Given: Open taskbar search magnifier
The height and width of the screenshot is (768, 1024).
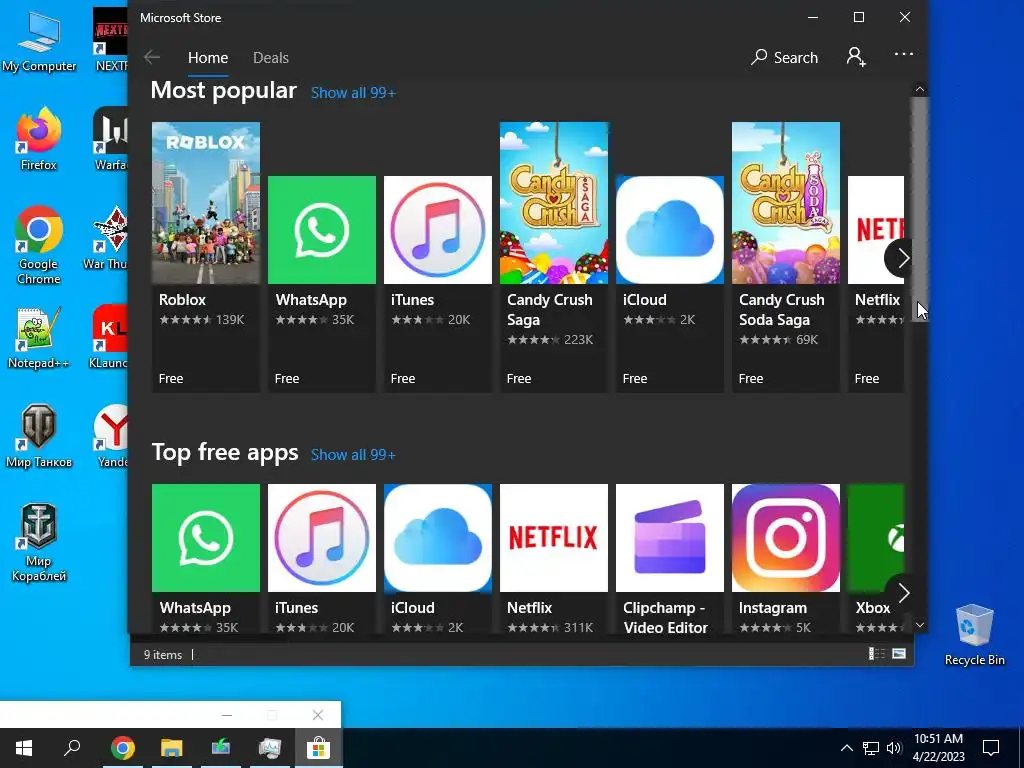Looking at the screenshot, I should (72, 748).
